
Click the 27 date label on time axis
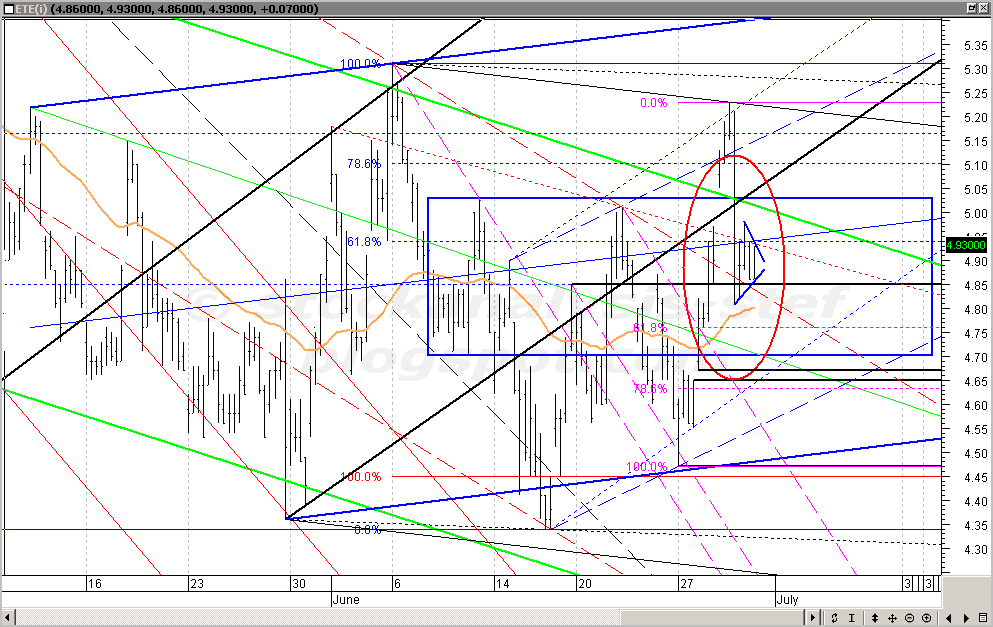686,584
